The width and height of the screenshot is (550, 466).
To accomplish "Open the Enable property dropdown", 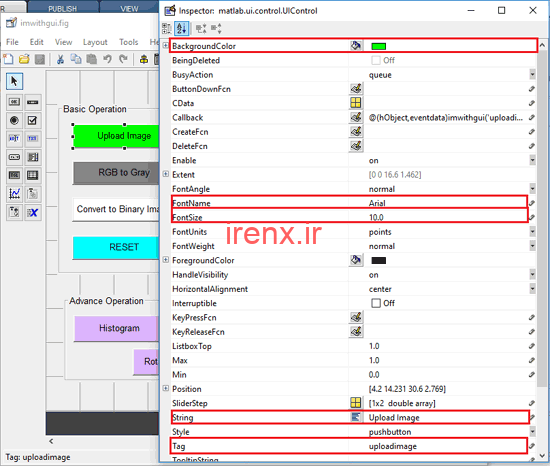I will point(532,160).
